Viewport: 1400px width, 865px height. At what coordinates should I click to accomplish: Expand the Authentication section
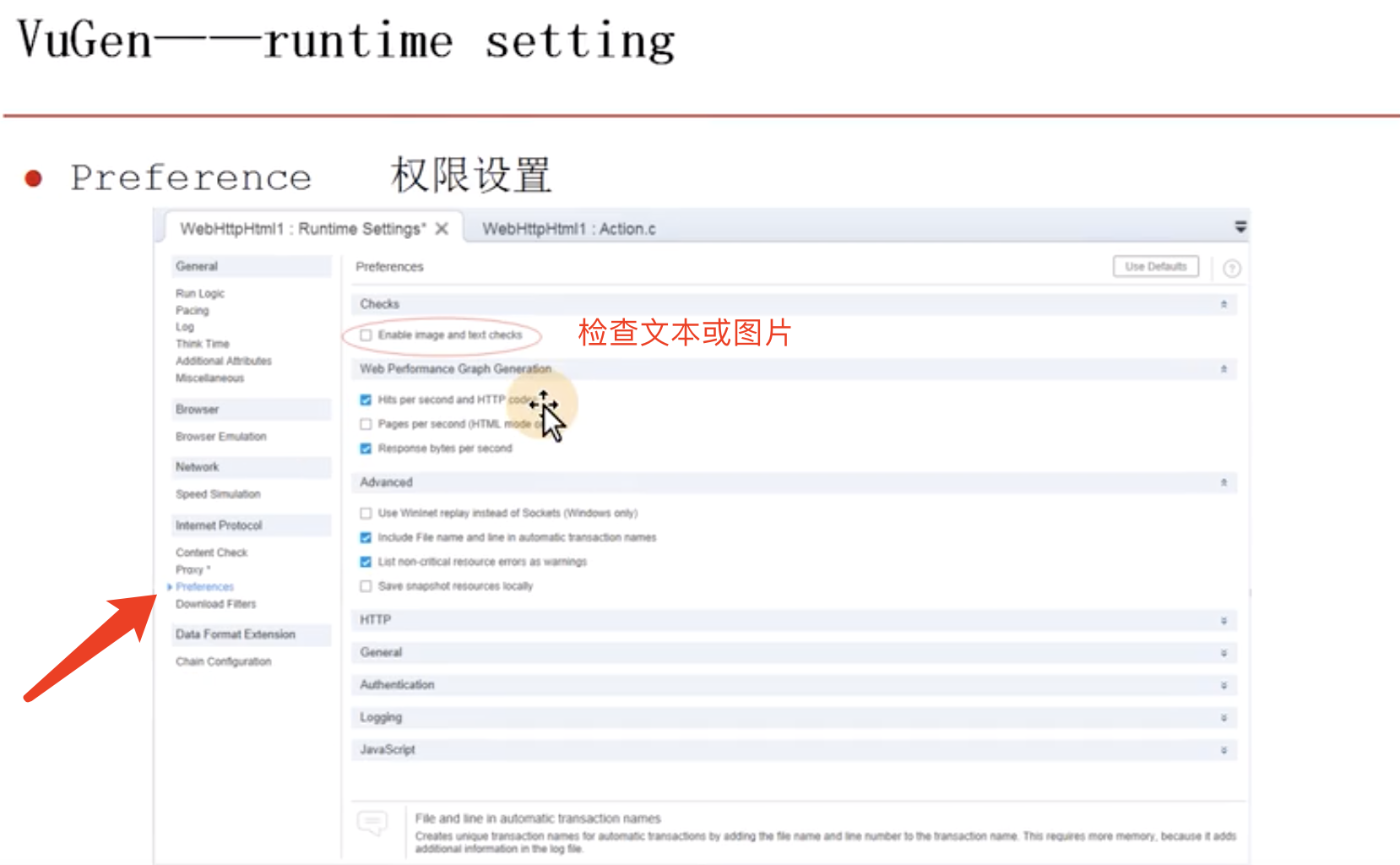(x=1224, y=686)
